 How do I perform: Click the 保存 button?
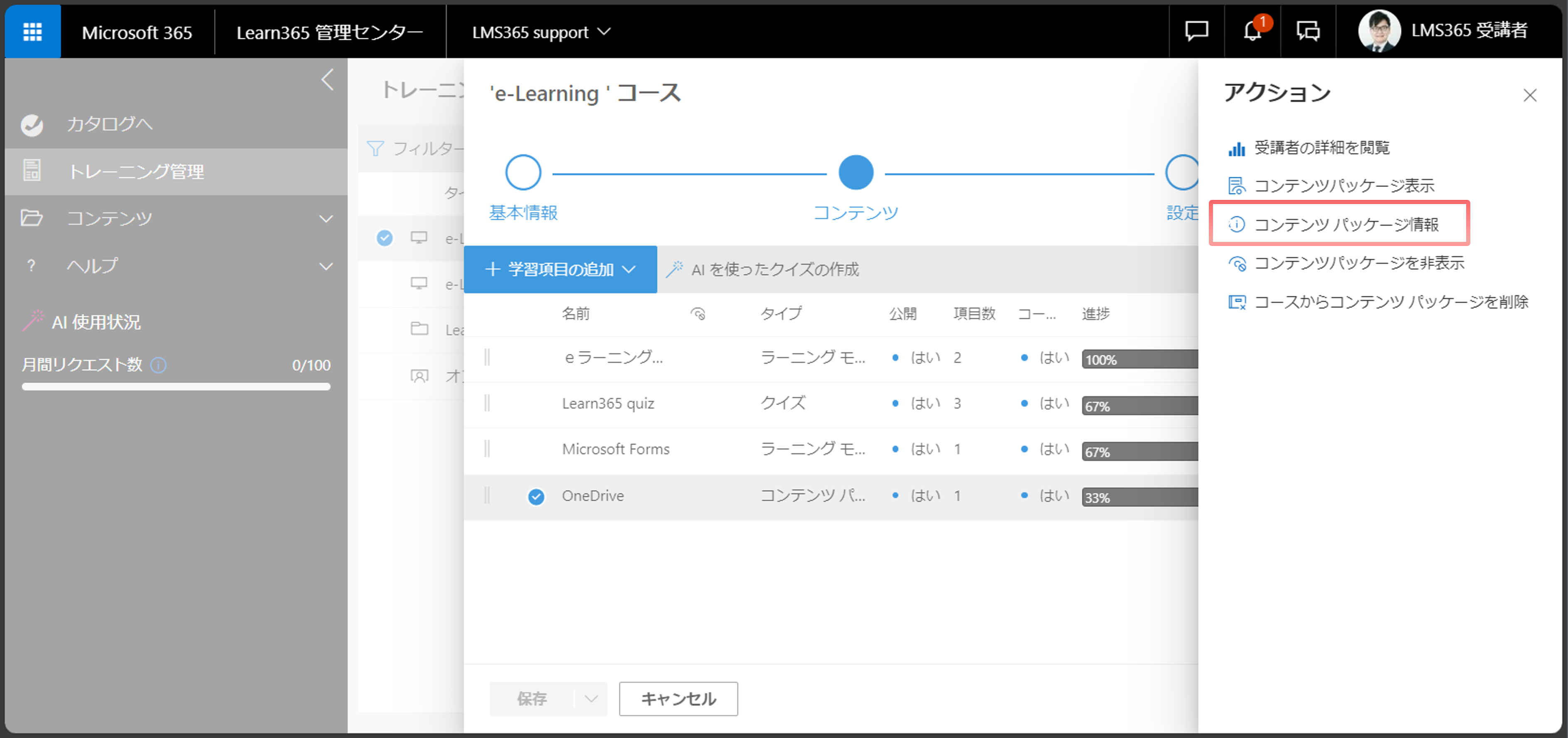531,699
